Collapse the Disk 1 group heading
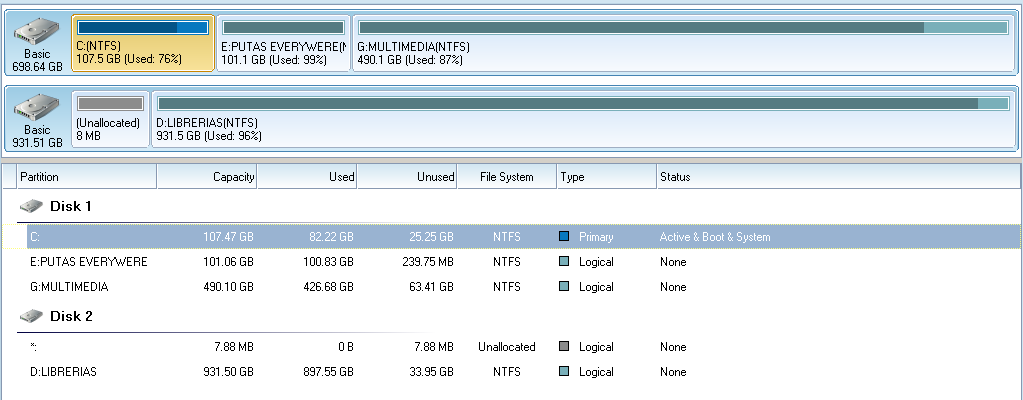 pos(71,206)
